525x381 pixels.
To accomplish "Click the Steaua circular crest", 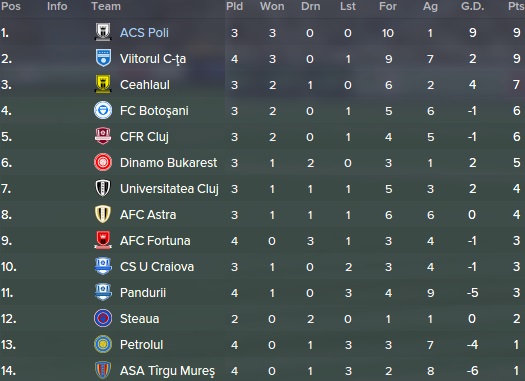I will click(103, 318).
